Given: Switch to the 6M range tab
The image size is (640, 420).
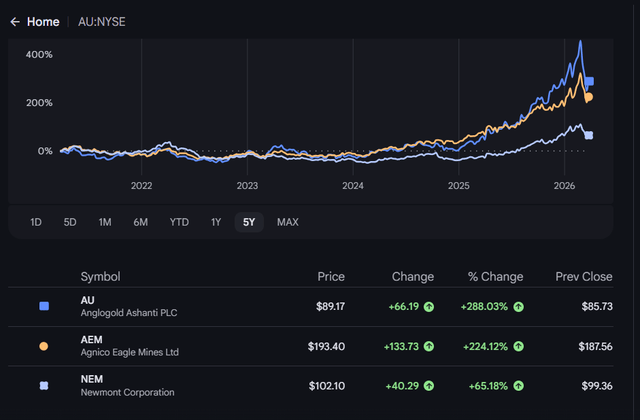Looking at the screenshot, I should 141,222.
